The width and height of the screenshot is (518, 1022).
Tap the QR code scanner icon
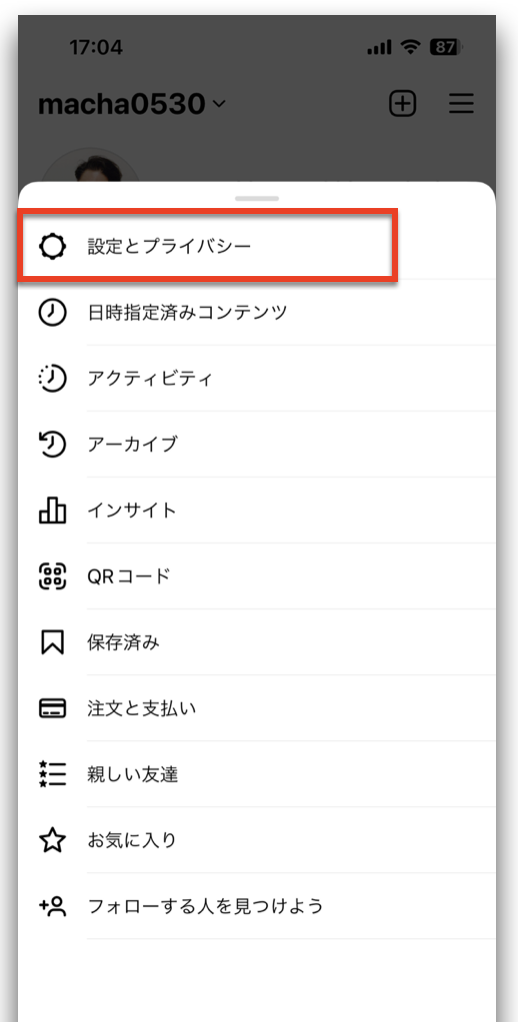pyautogui.click(x=52, y=576)
